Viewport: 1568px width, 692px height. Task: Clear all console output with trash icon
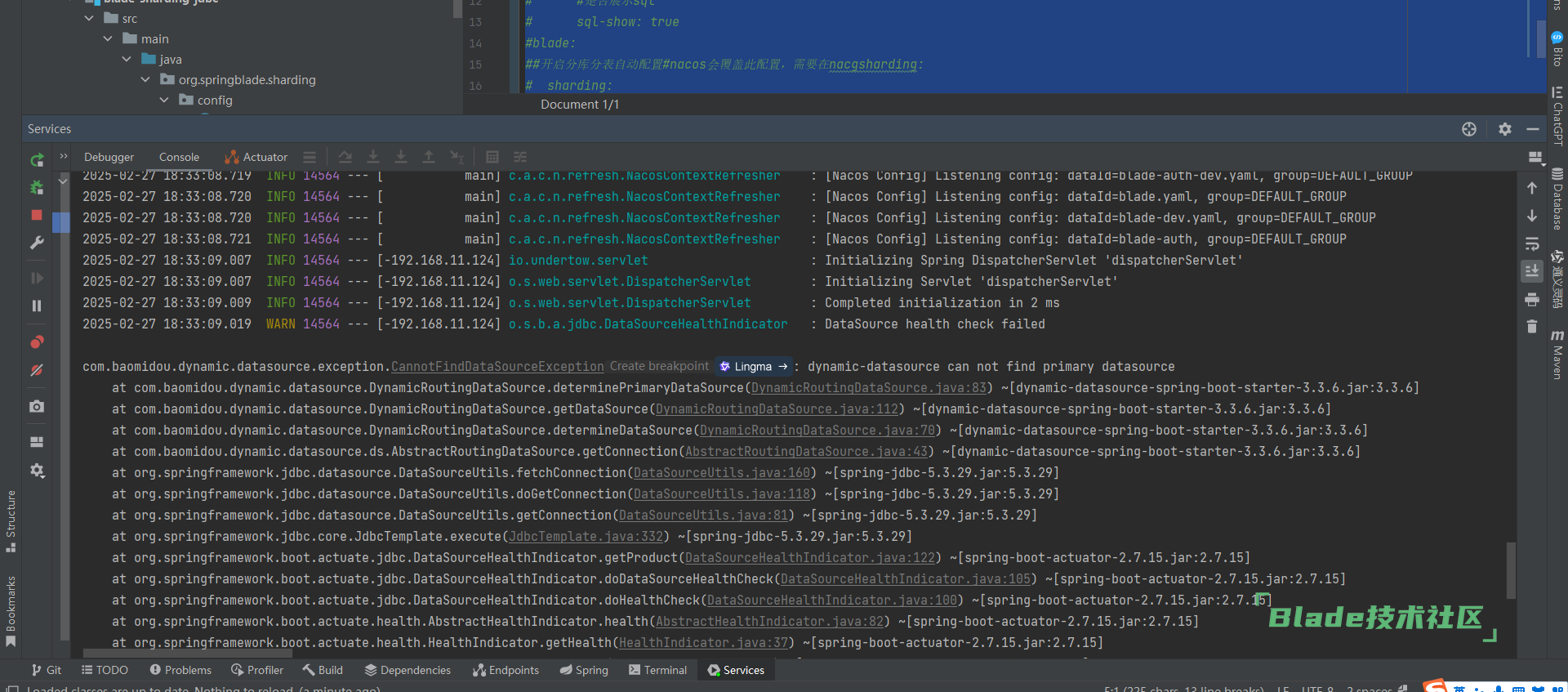tap(1532, 327)
